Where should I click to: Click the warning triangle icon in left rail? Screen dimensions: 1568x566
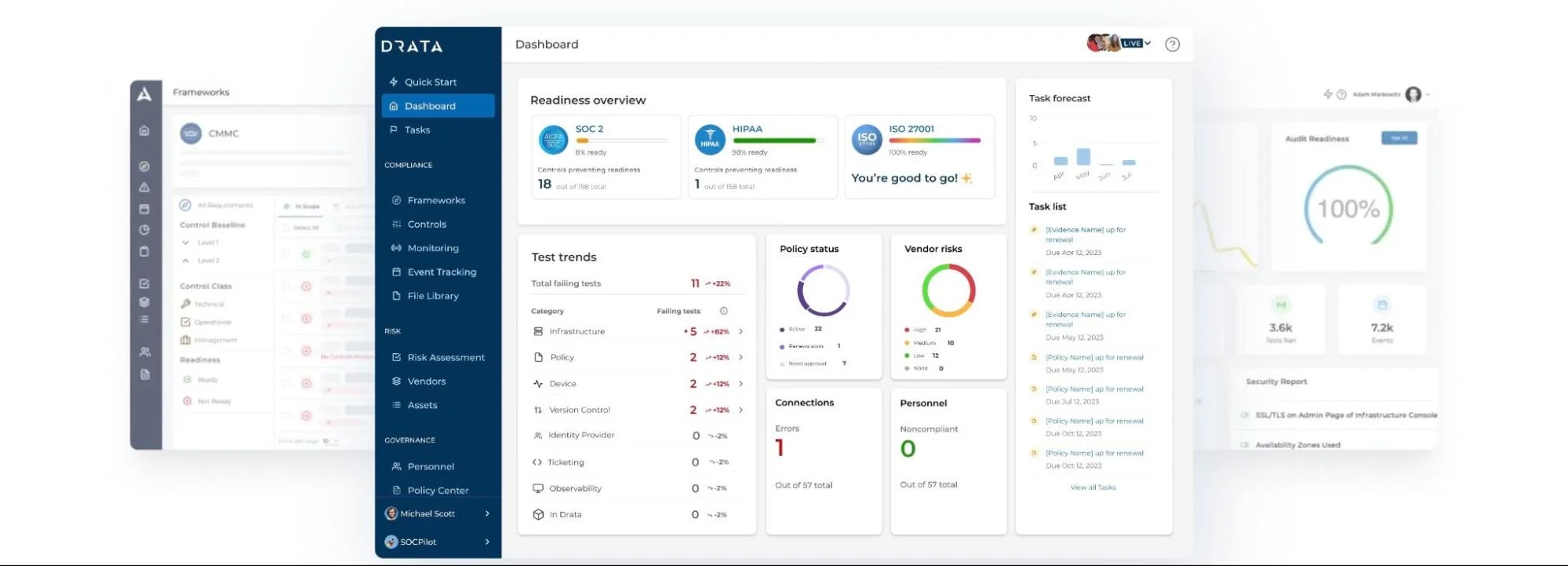click(x=144, y=188)
